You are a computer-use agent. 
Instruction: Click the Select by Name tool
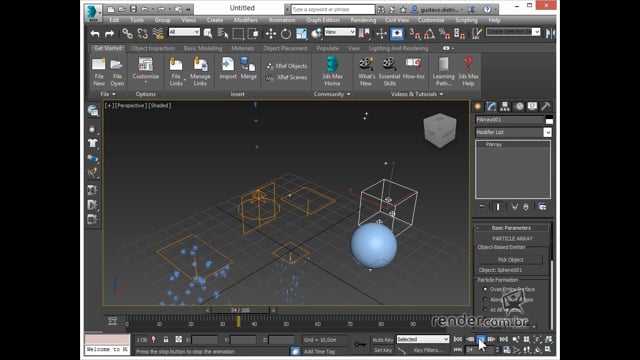223,33
